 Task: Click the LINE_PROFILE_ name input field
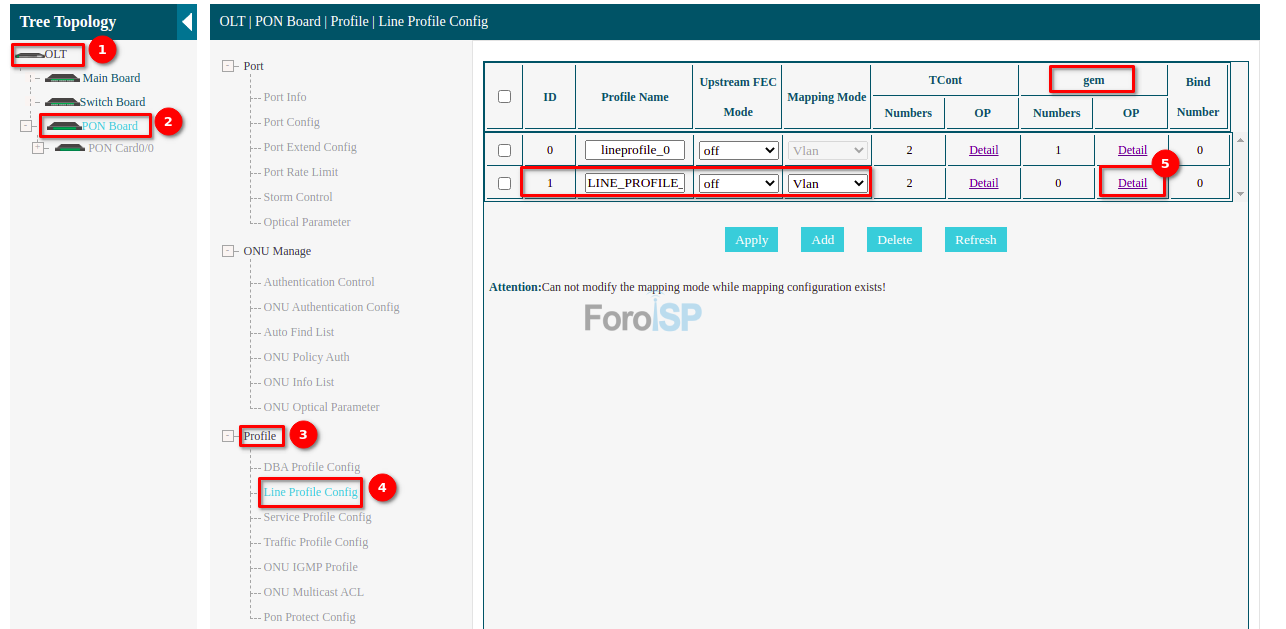coord(635,183)
